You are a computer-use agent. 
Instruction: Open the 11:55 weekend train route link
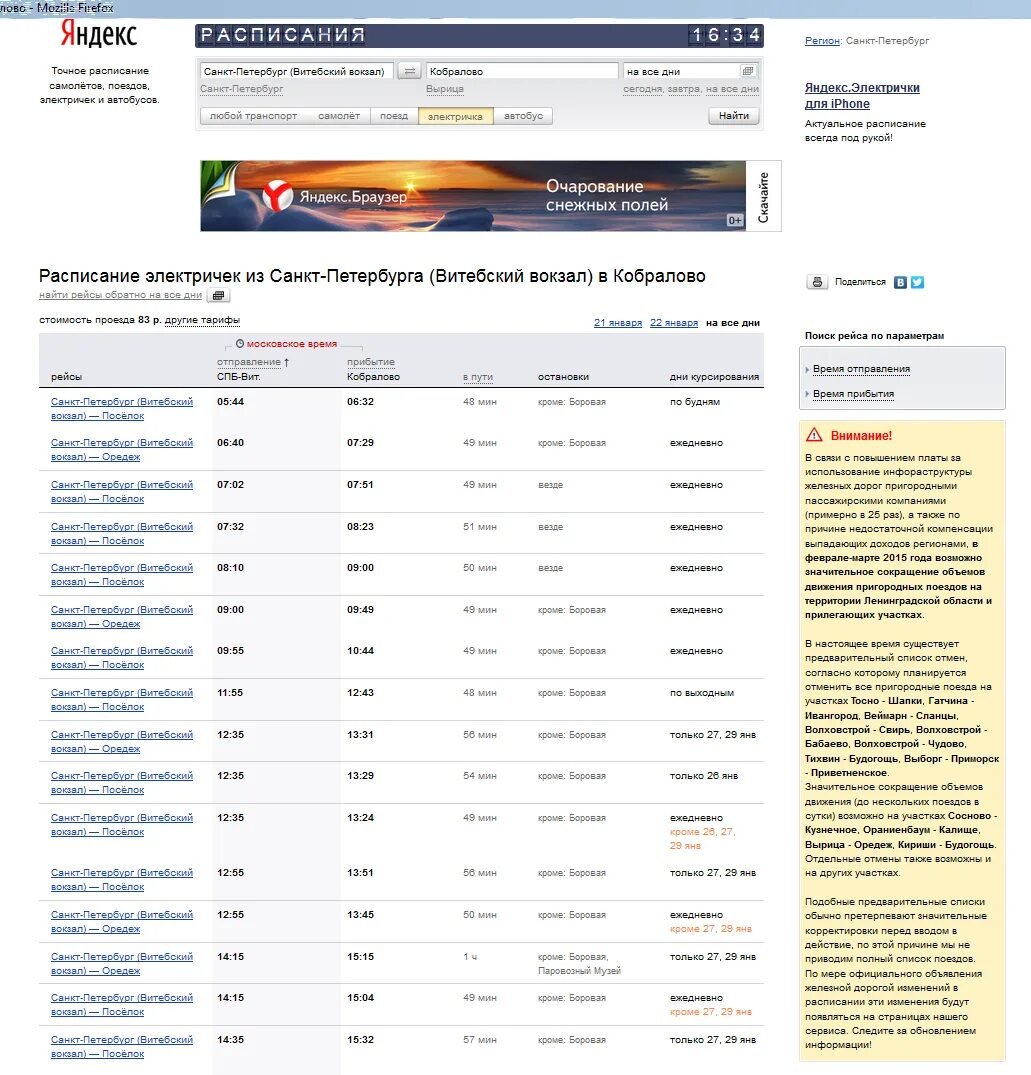(122, 699)
